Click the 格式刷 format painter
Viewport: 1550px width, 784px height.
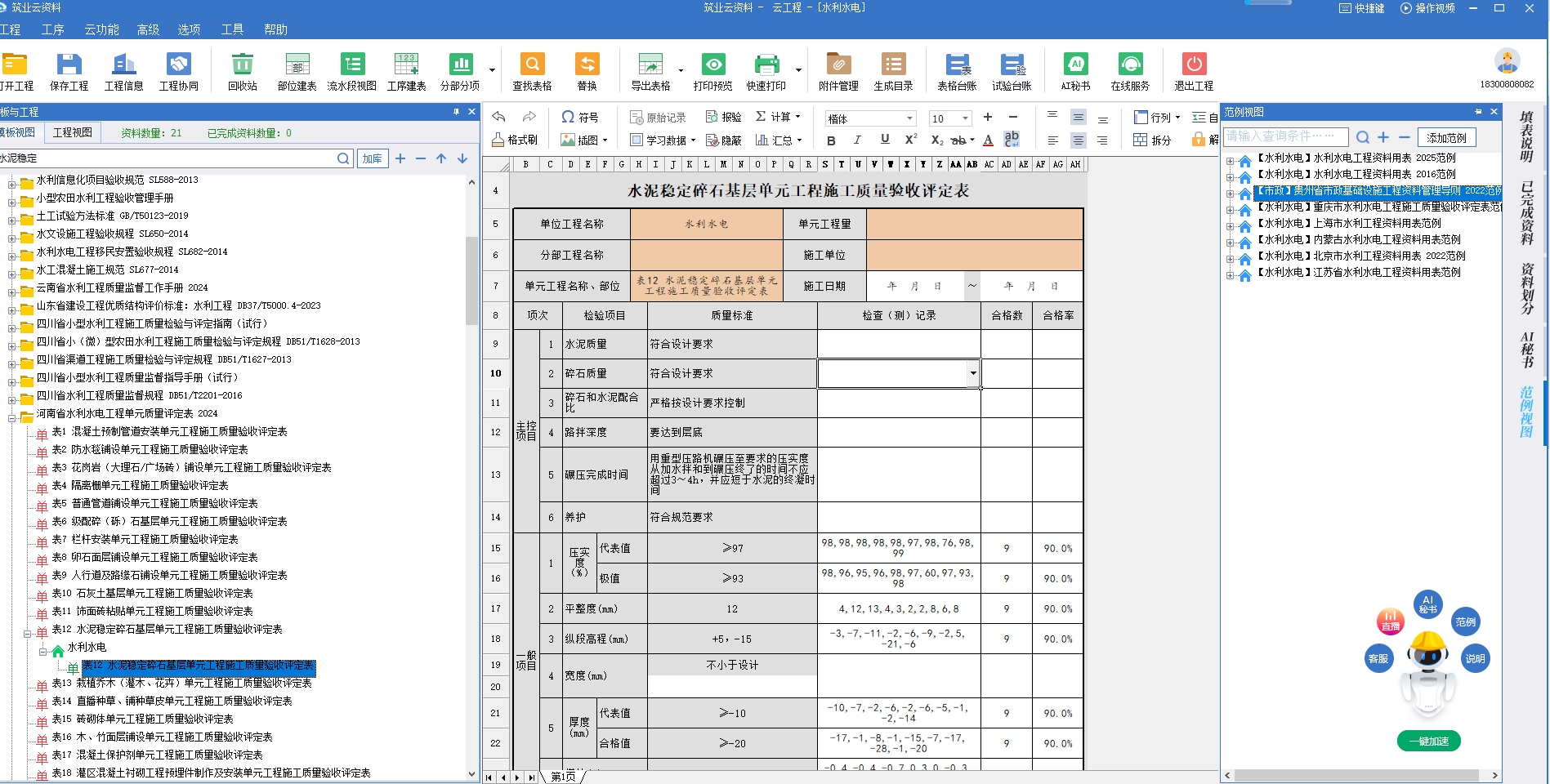click(x=515, y=140)
